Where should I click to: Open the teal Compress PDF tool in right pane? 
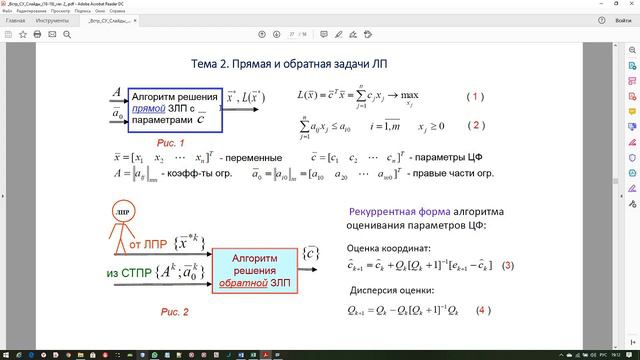(632, 173)
